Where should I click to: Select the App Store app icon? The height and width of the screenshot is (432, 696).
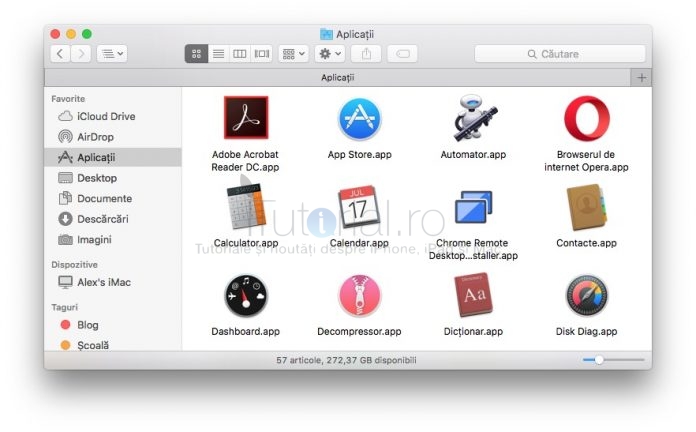click(359, 119)
